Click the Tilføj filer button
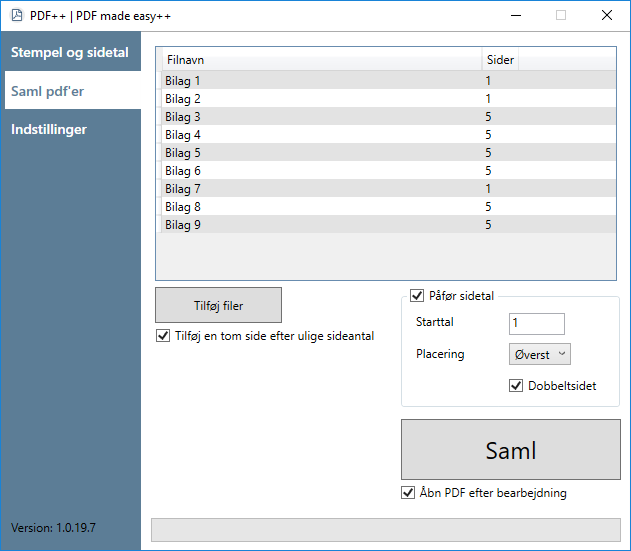The image size is (631, 551). pos(218,305)
